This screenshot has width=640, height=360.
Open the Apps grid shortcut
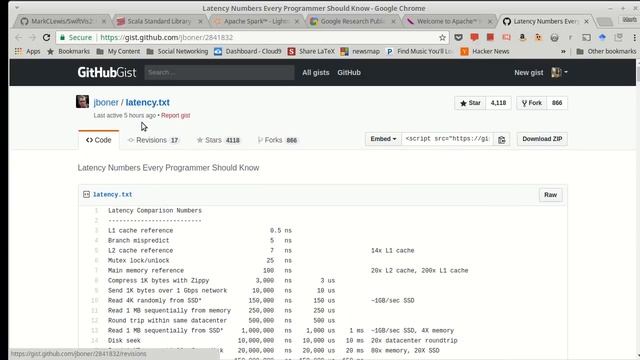point(27,51)
